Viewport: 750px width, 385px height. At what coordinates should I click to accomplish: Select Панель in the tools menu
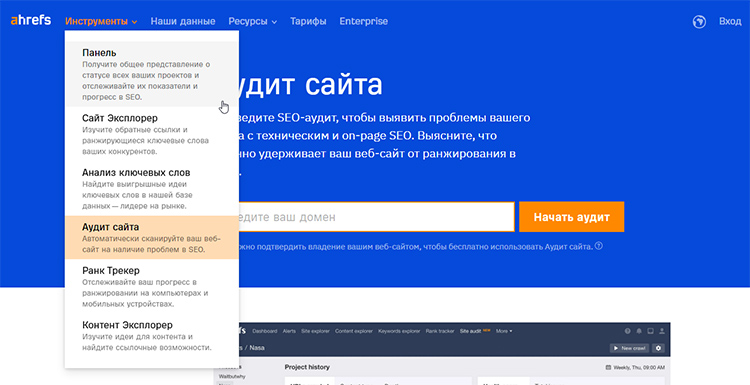152,74
